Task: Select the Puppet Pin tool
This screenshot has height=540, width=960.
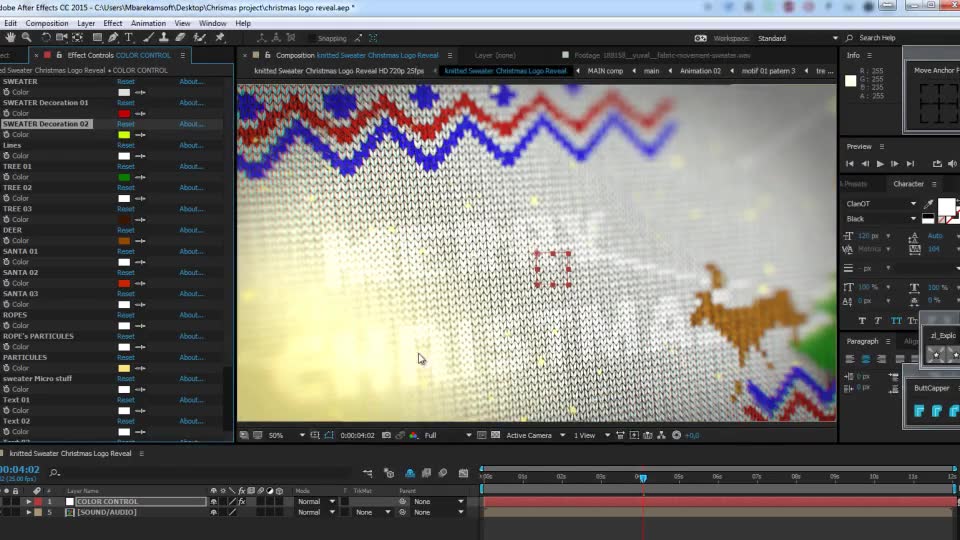Action: click(x=220, y=37)
